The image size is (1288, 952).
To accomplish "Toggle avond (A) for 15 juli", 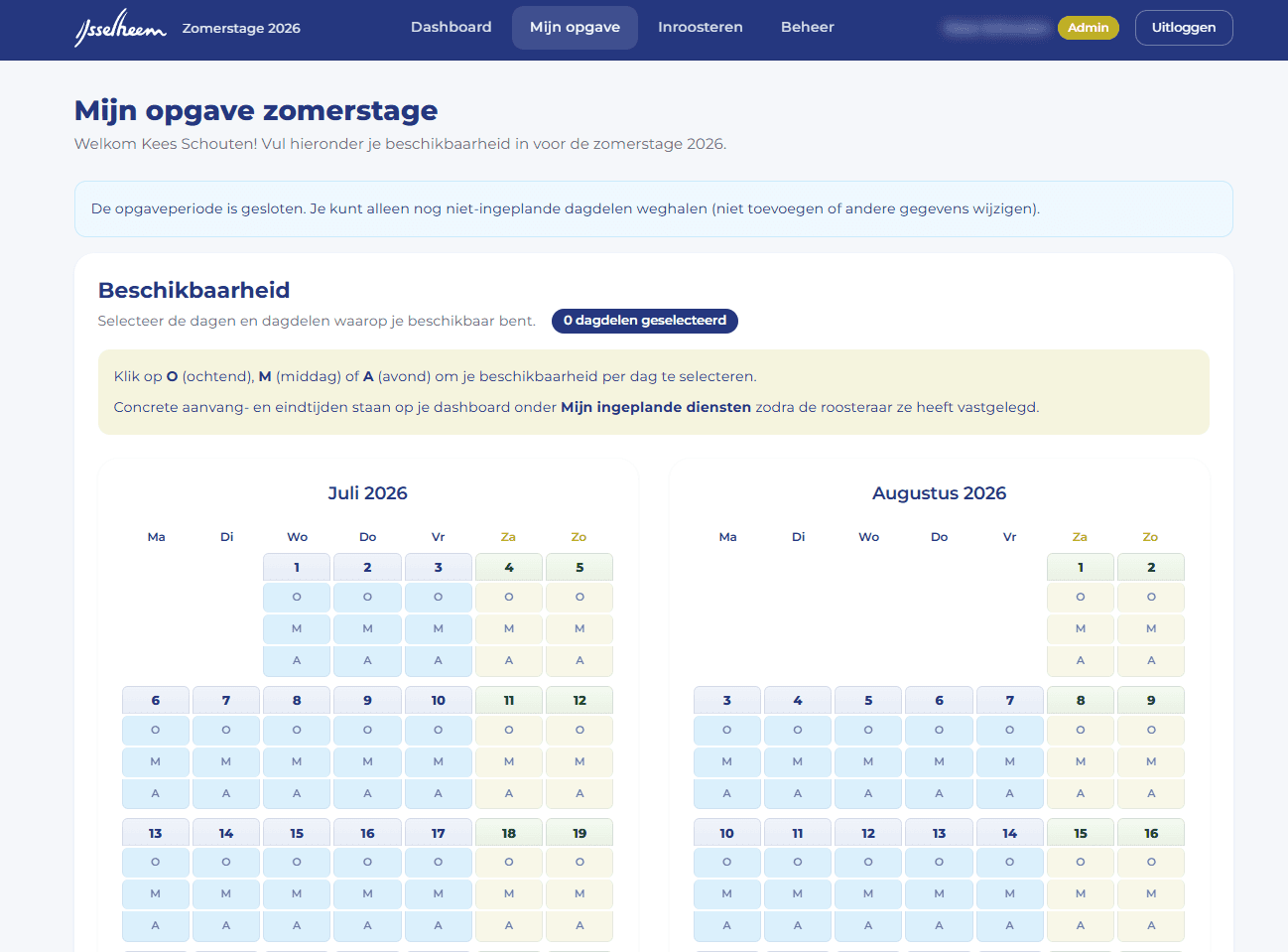I will [x=297, y=925].
